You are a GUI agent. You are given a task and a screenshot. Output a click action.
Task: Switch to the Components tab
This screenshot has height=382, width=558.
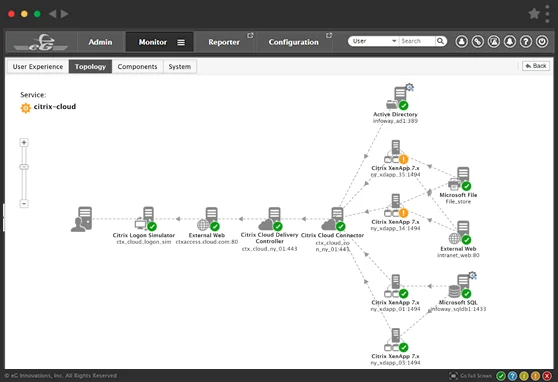point(137,67)
